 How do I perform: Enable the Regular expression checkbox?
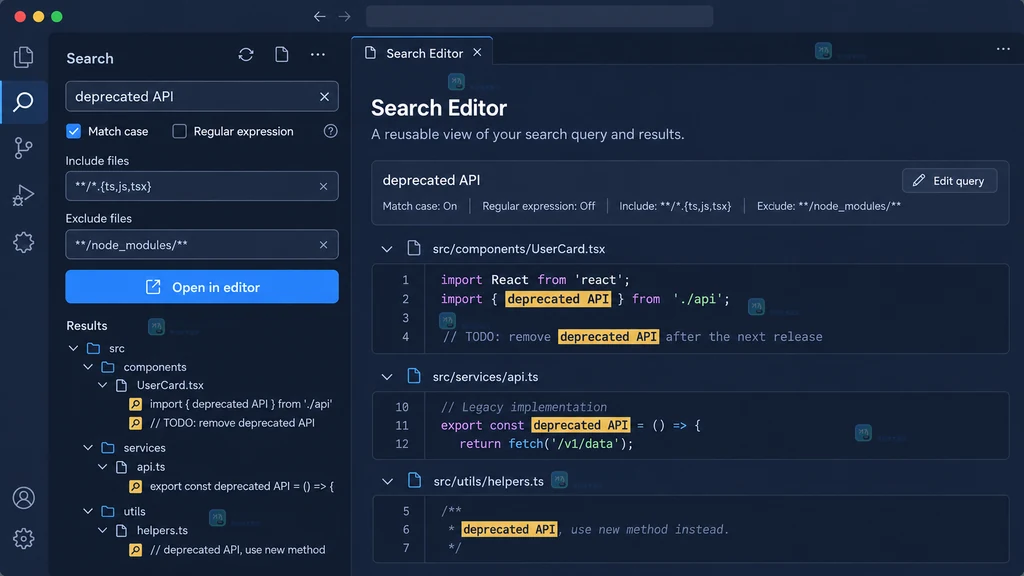[179, 131]
